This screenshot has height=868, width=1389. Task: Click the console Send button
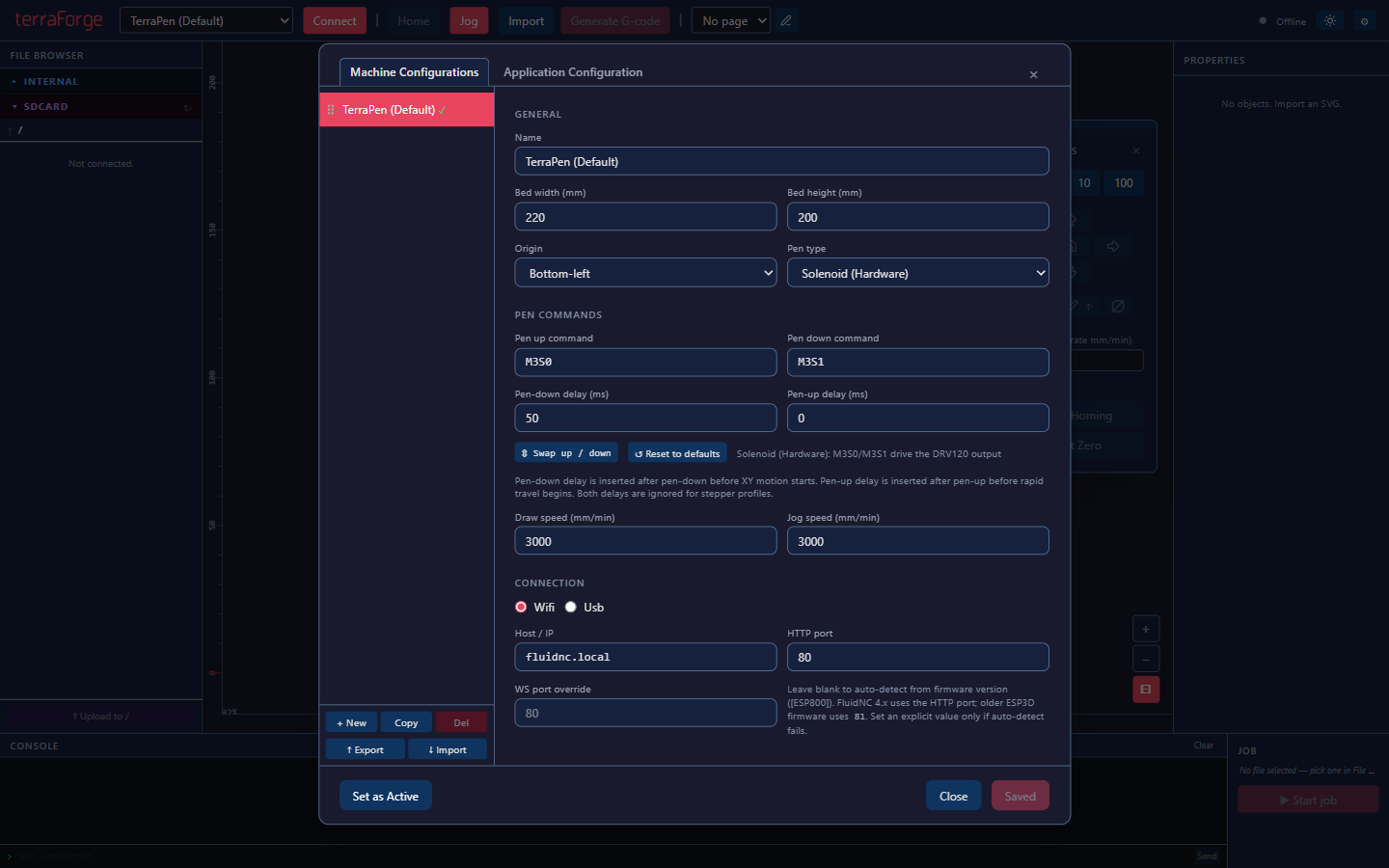[x=1207, y=855]
